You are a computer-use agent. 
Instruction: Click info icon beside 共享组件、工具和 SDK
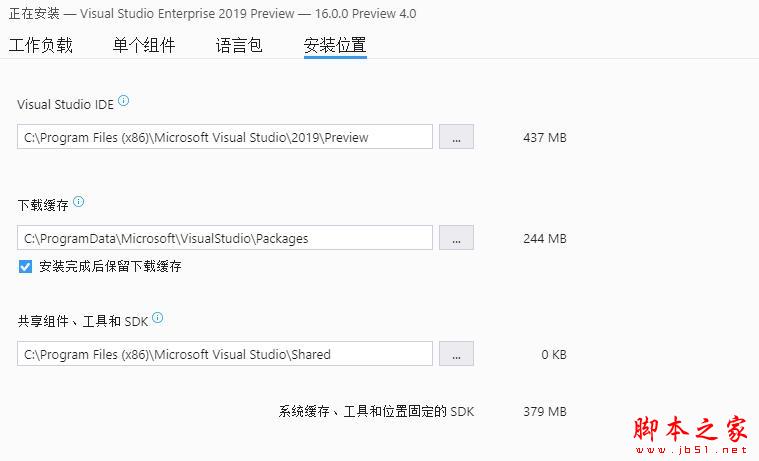coord(157,319)
